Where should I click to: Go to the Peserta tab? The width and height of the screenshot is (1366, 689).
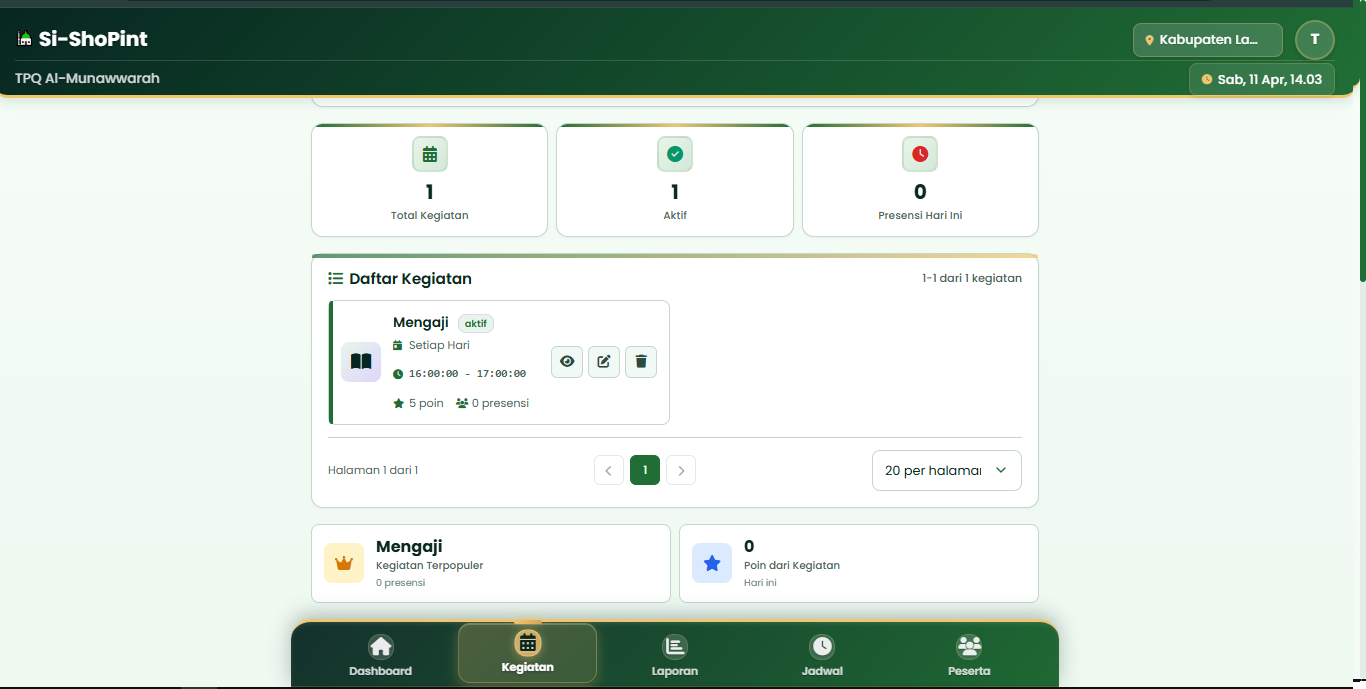pyautogui.click(x=969, y=655)
